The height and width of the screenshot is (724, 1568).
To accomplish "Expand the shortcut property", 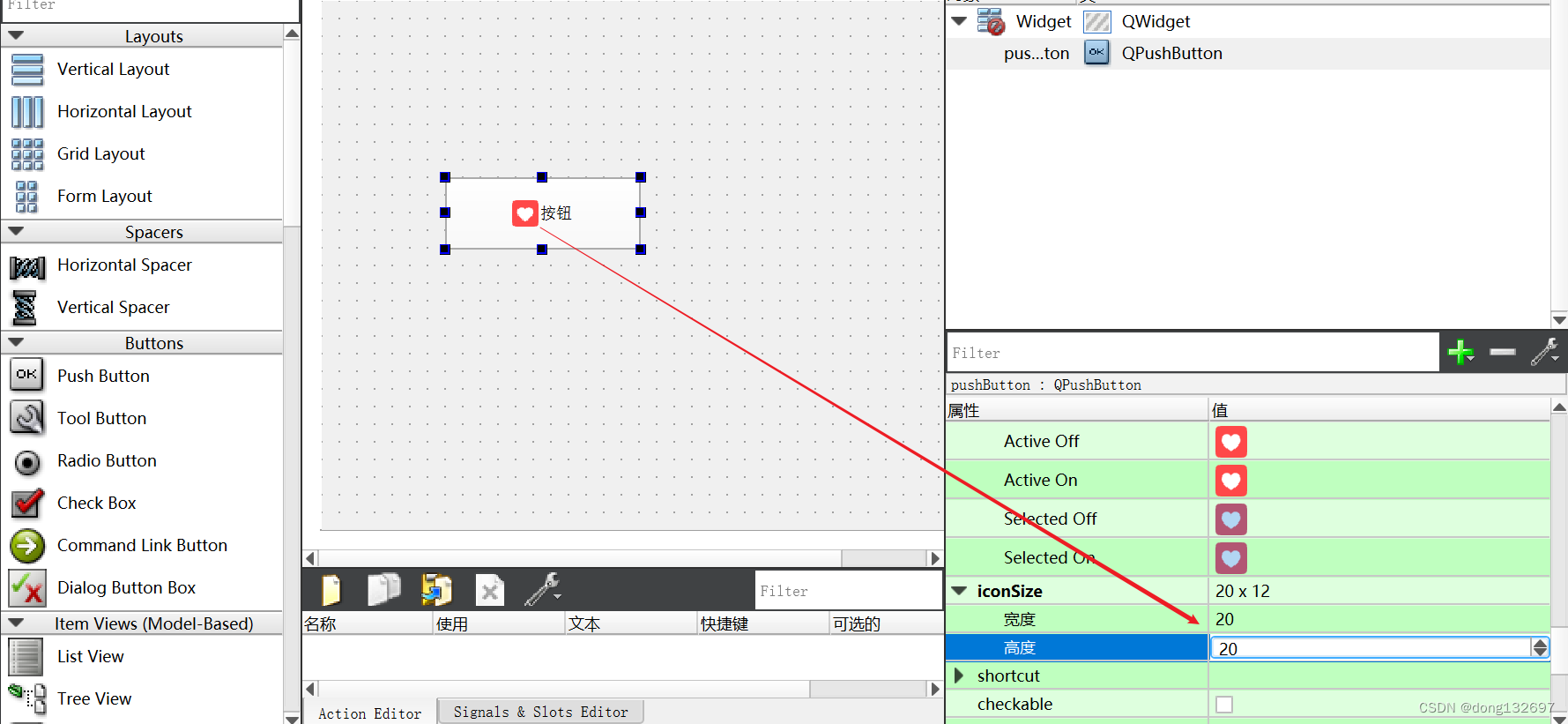I will [960, 675].
